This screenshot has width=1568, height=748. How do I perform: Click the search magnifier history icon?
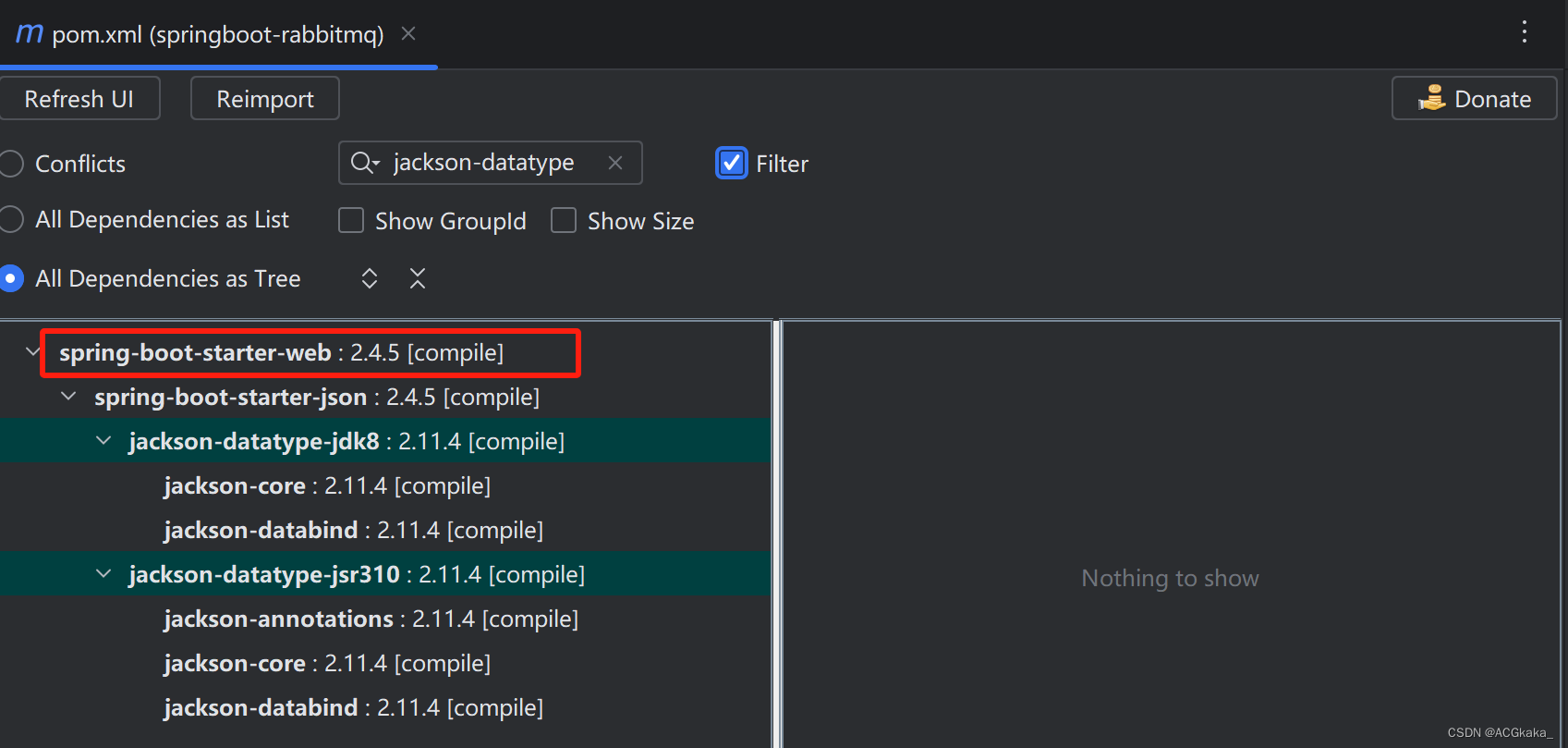[365, 163]
